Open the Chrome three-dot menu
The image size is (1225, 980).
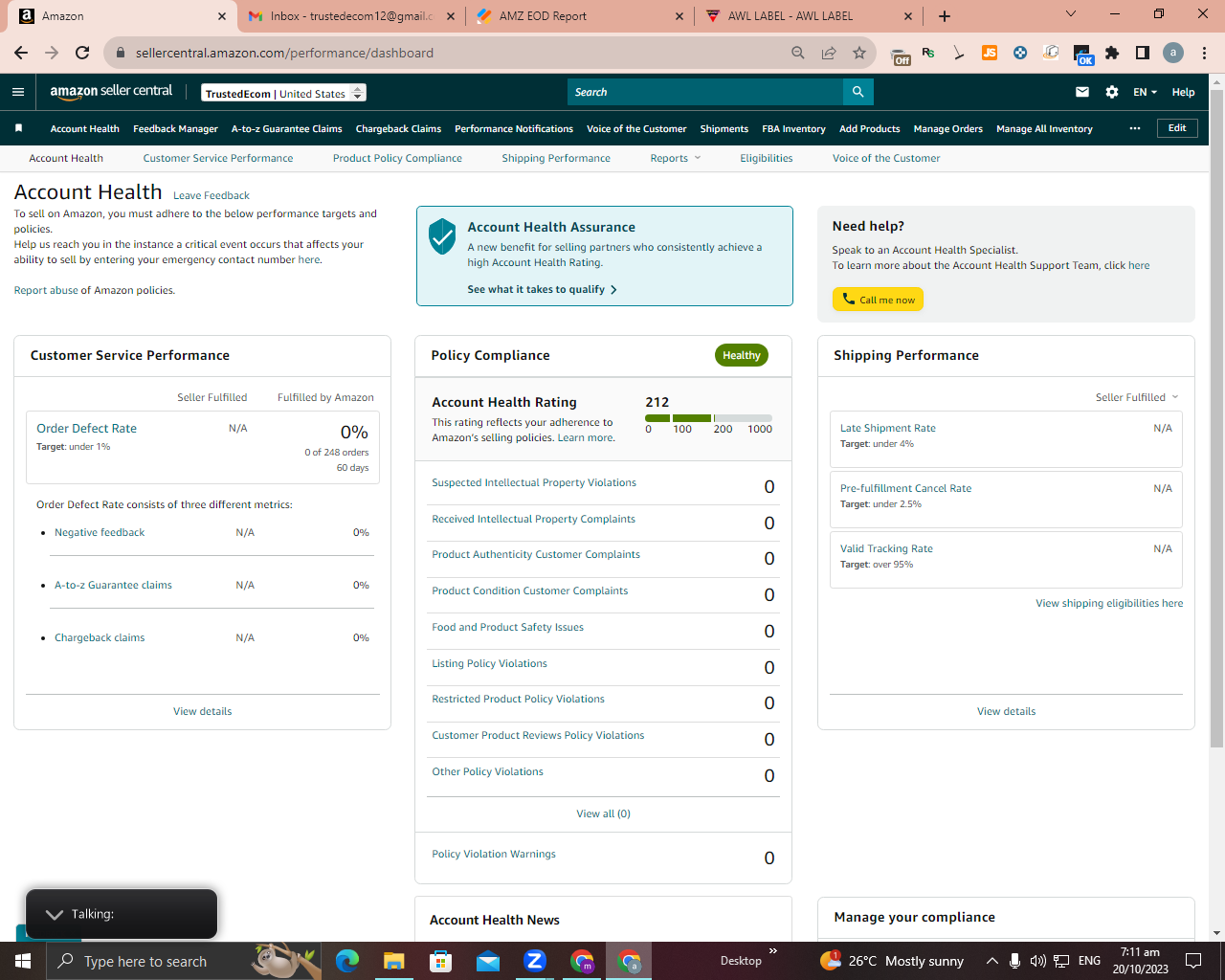(x=1205, y=53)
